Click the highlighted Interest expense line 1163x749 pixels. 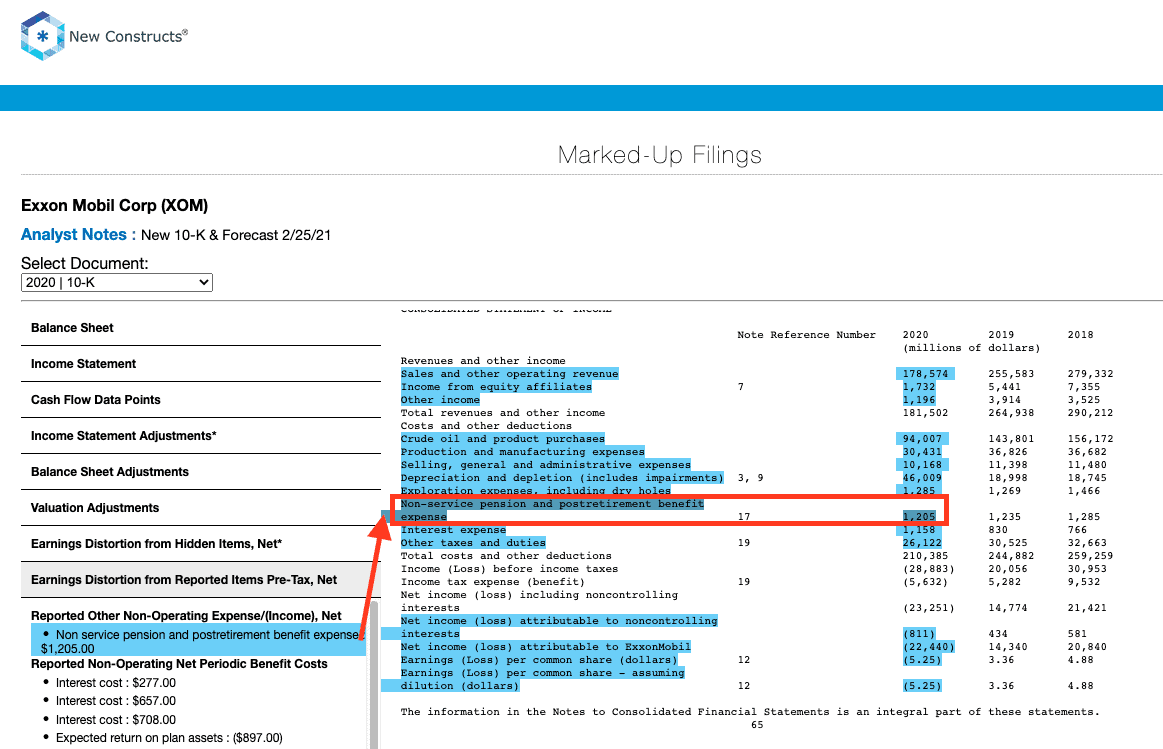[x=453, y=529]
